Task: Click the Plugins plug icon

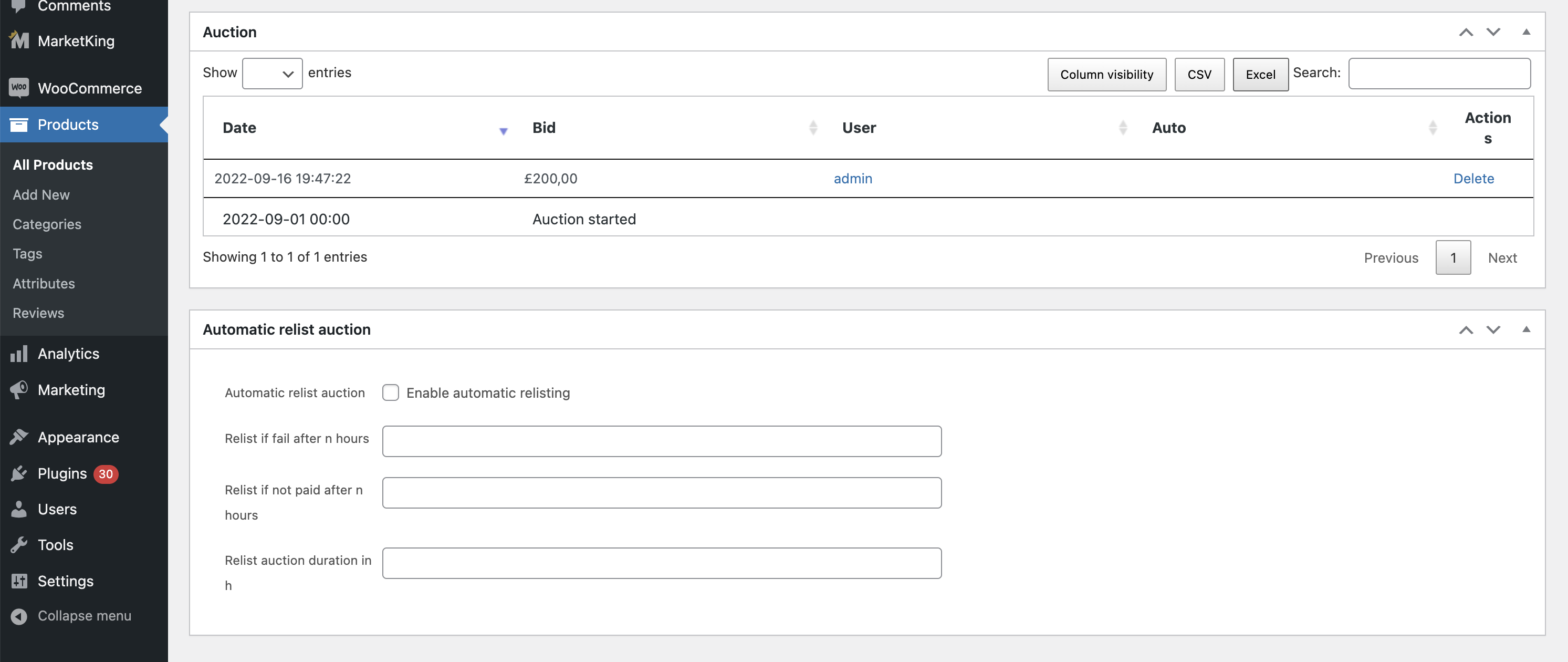Action: (x=19, y=473)
